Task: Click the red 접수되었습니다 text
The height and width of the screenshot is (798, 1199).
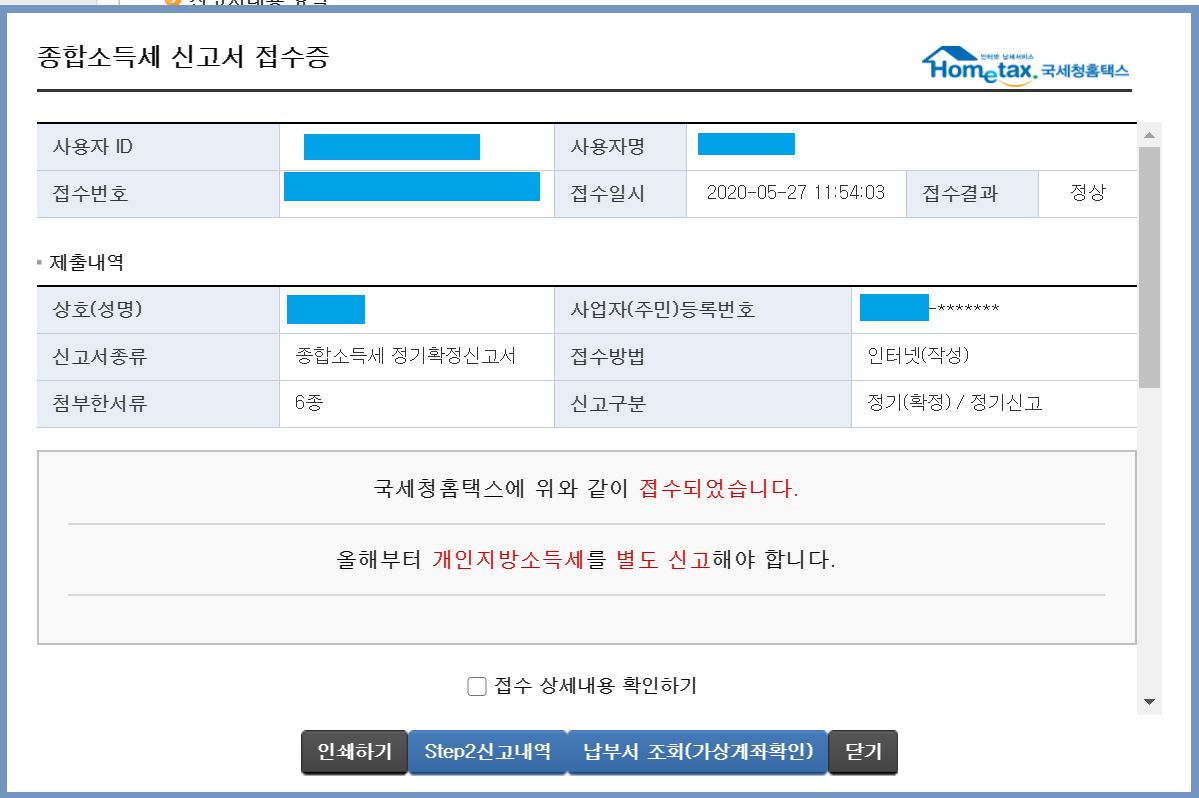Action: [719, 489]
